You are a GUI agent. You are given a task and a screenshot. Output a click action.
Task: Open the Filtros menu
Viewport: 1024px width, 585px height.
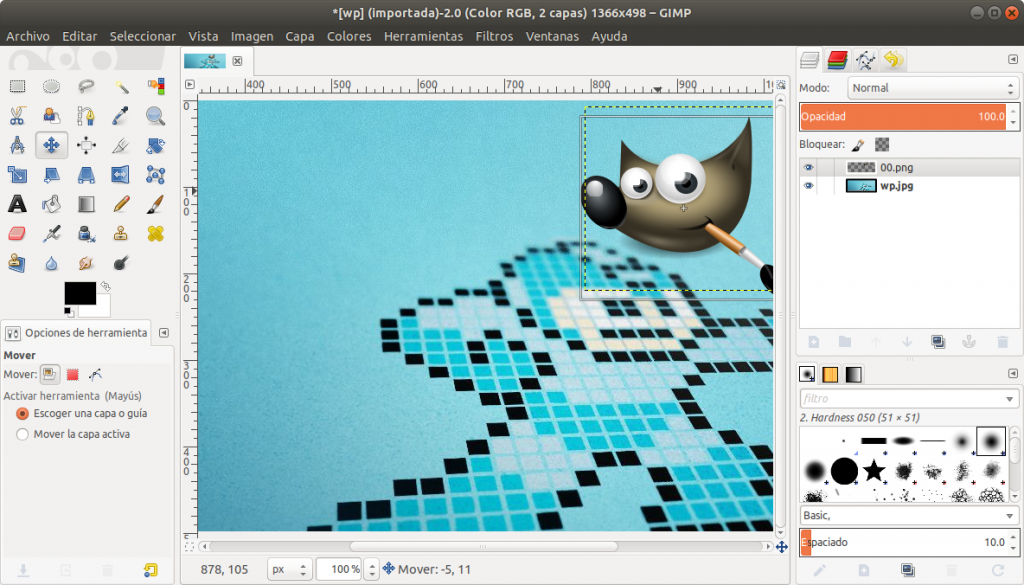494,37
